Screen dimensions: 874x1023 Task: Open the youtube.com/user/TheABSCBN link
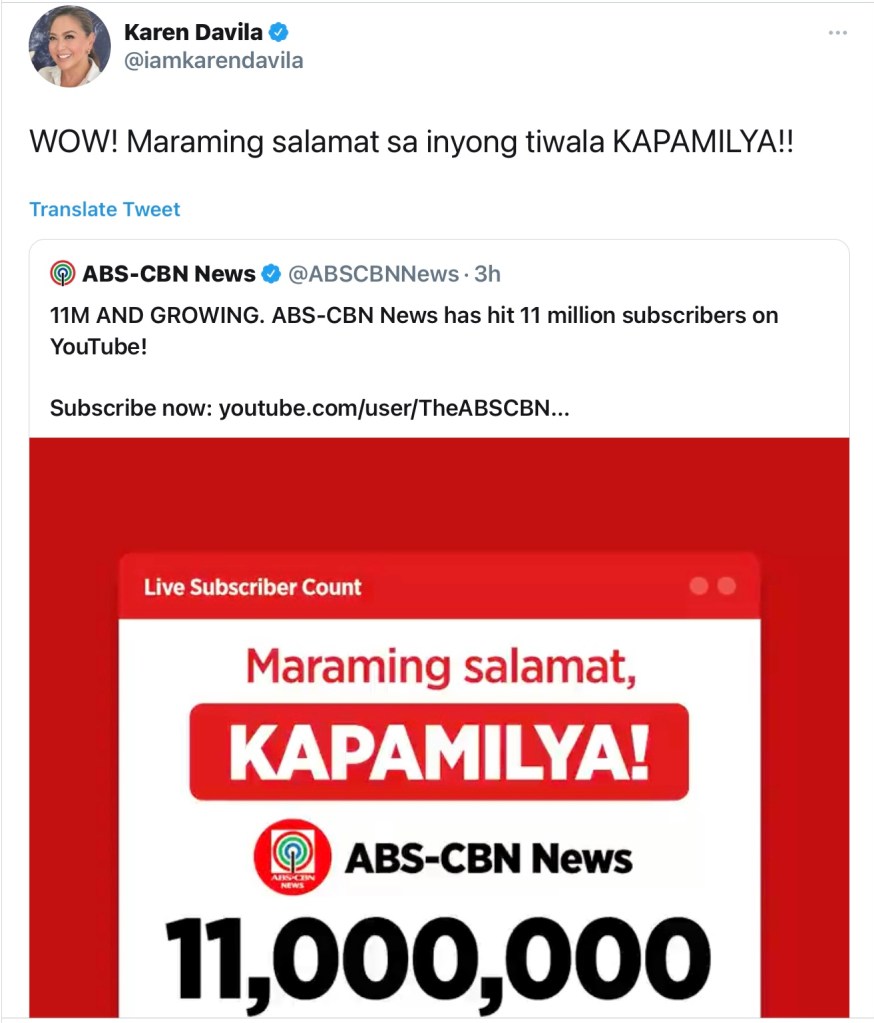click(x=394, y=408)
